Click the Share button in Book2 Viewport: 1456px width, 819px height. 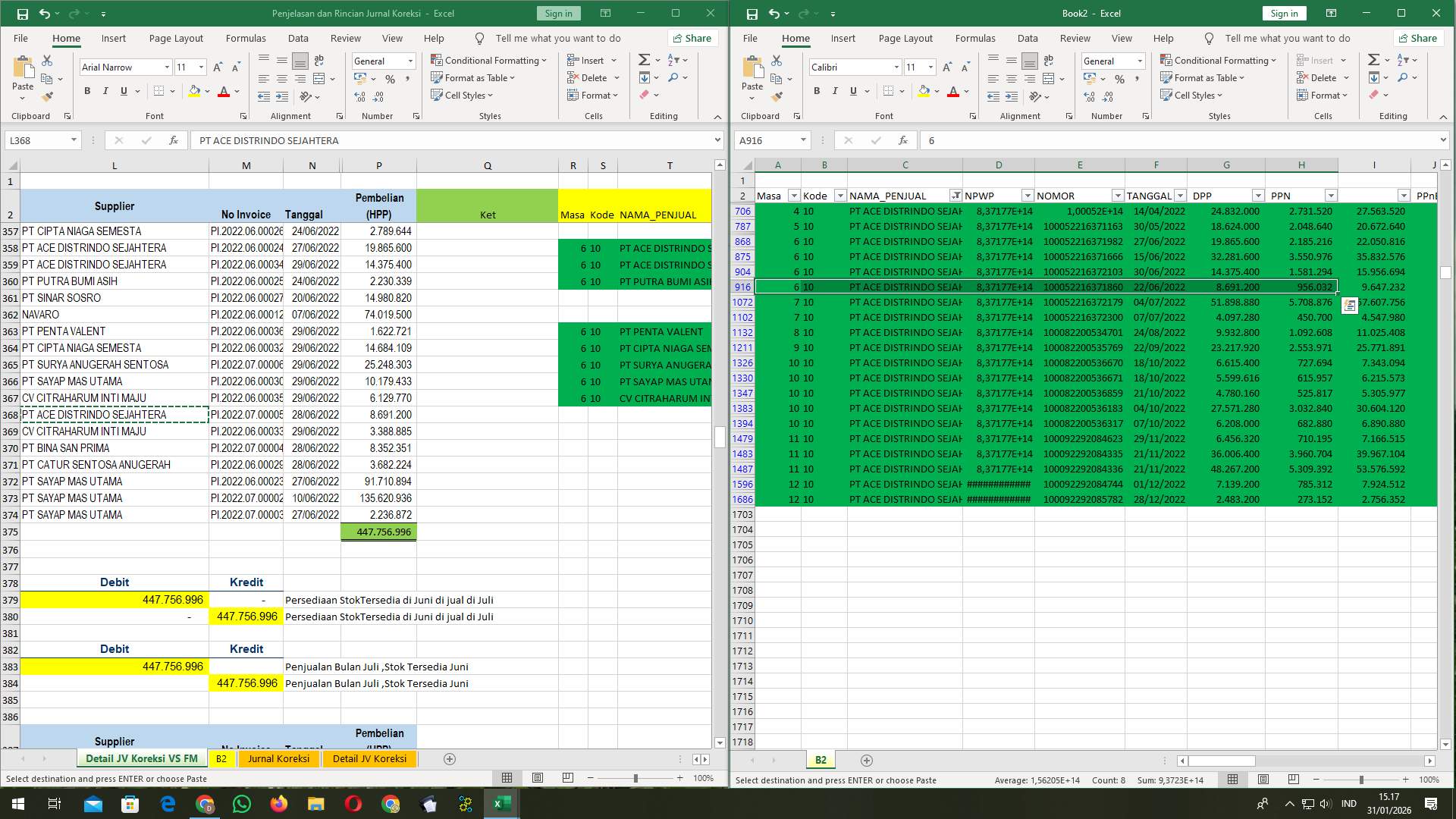(x=1417, y=38)
